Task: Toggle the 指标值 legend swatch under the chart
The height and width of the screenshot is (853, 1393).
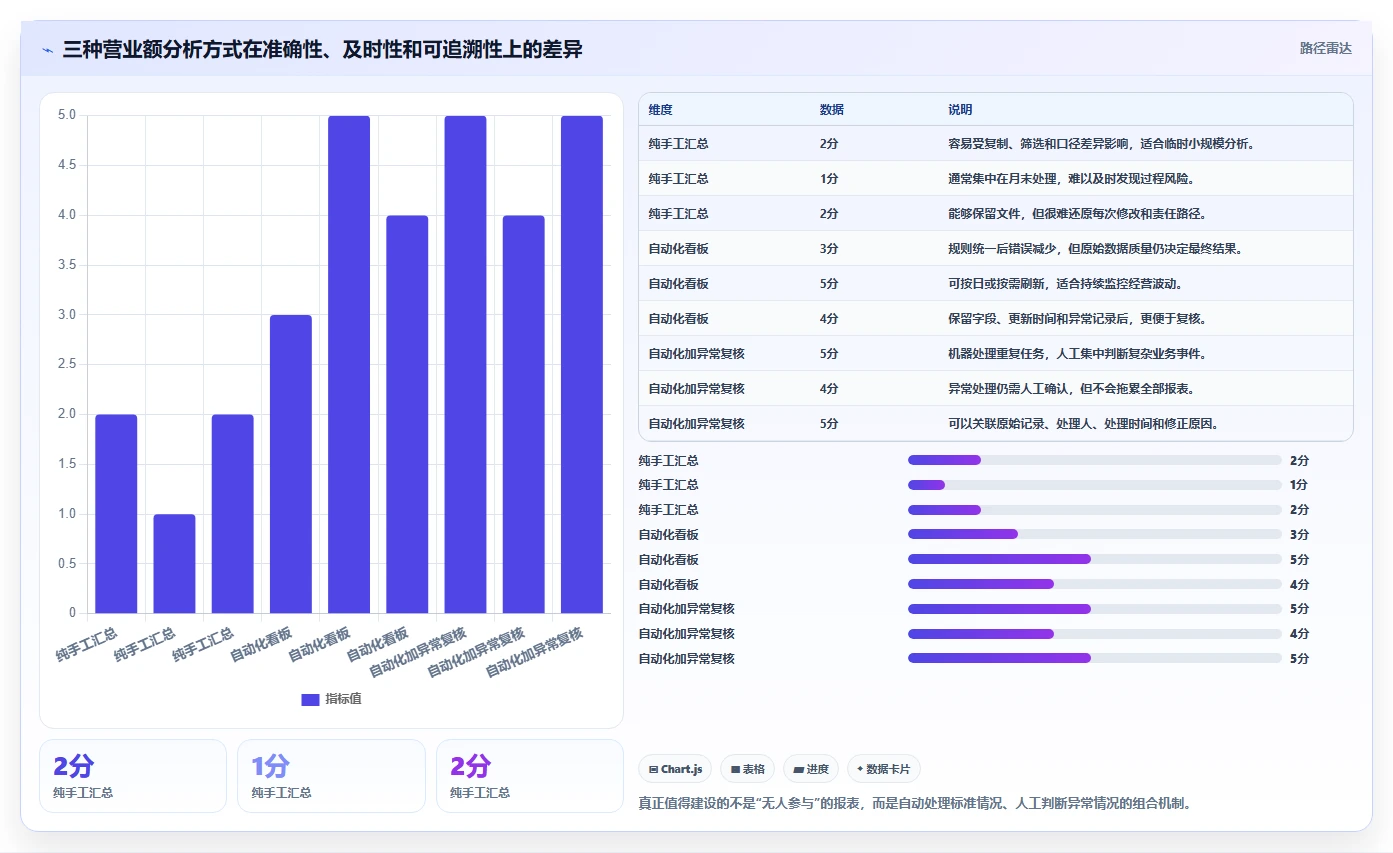Action: (x=310, y=700)
